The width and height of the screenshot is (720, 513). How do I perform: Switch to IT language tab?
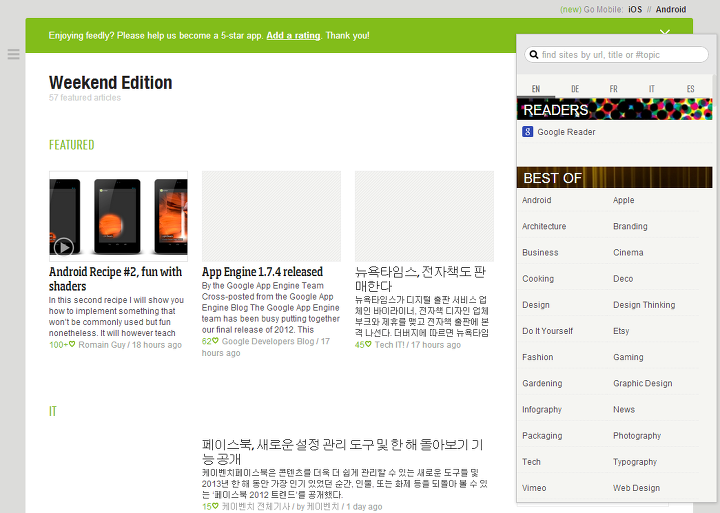[x=652, y=89]
